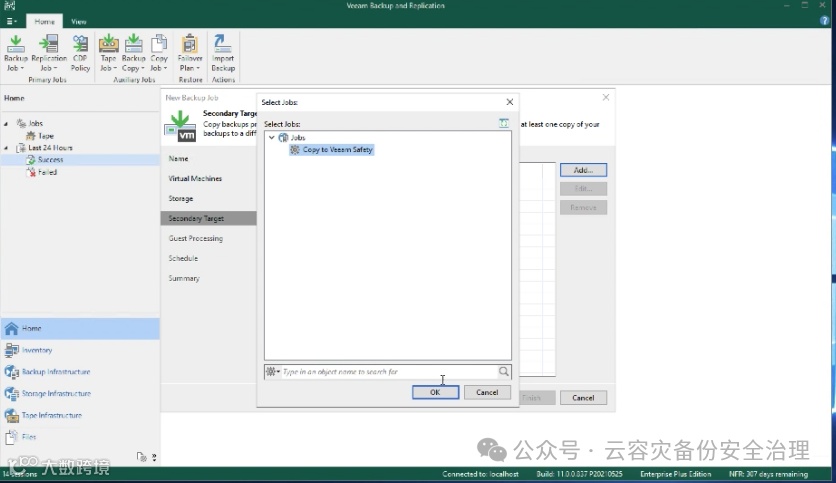Collapse the Jobs node in the left tree

tap(6, 124)
